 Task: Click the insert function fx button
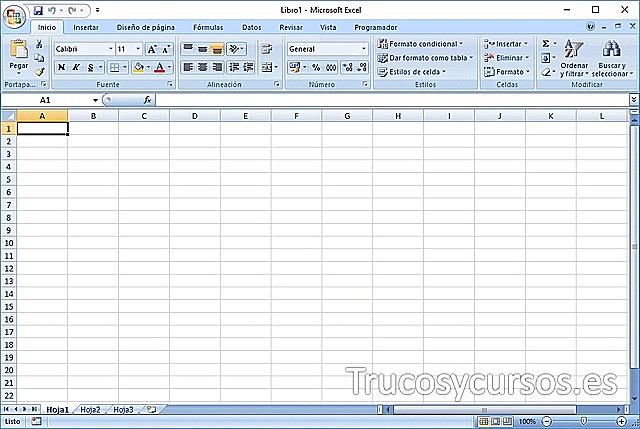click(x=147, y=100)
